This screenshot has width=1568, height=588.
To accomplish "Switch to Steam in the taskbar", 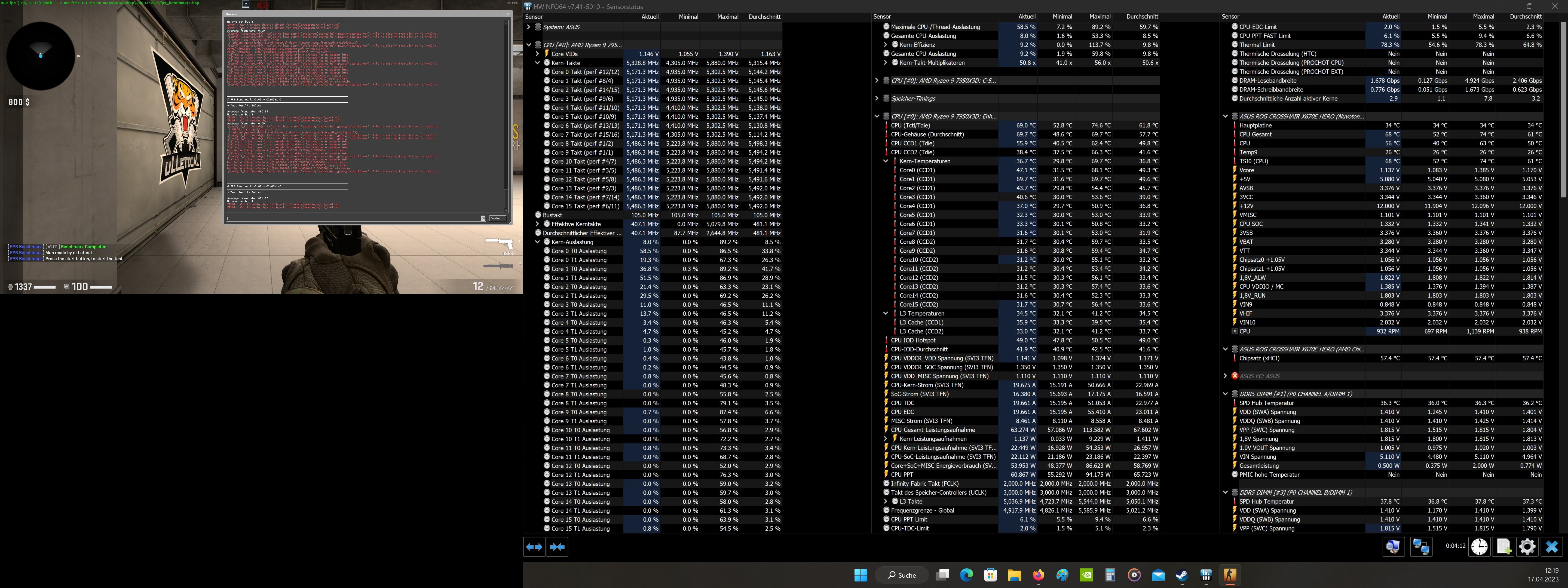I will (1181, 575).
